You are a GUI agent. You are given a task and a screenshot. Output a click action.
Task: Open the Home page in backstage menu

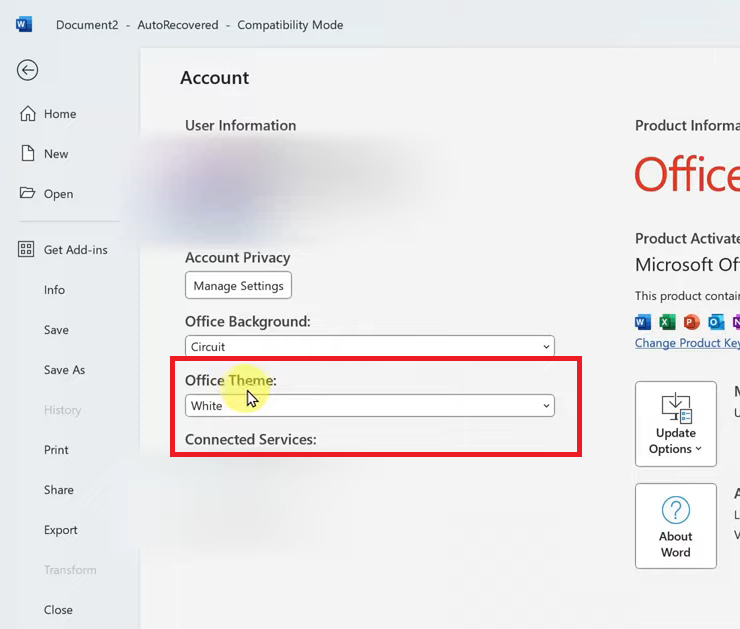pyautogui.click(x=60, y=114)
